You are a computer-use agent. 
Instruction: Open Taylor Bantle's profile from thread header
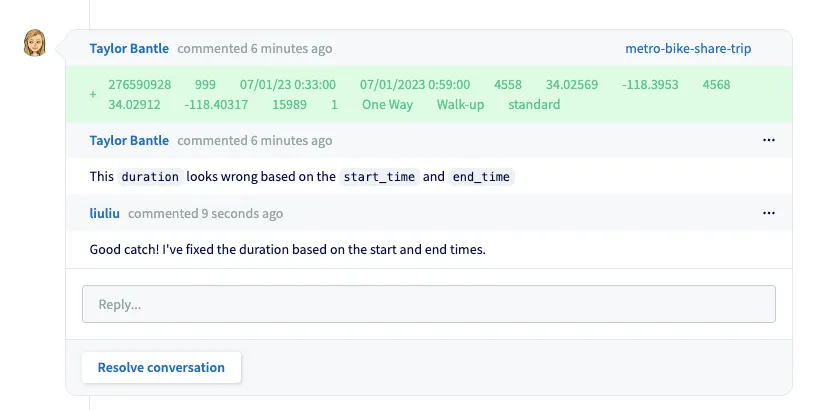pos(129,48)
